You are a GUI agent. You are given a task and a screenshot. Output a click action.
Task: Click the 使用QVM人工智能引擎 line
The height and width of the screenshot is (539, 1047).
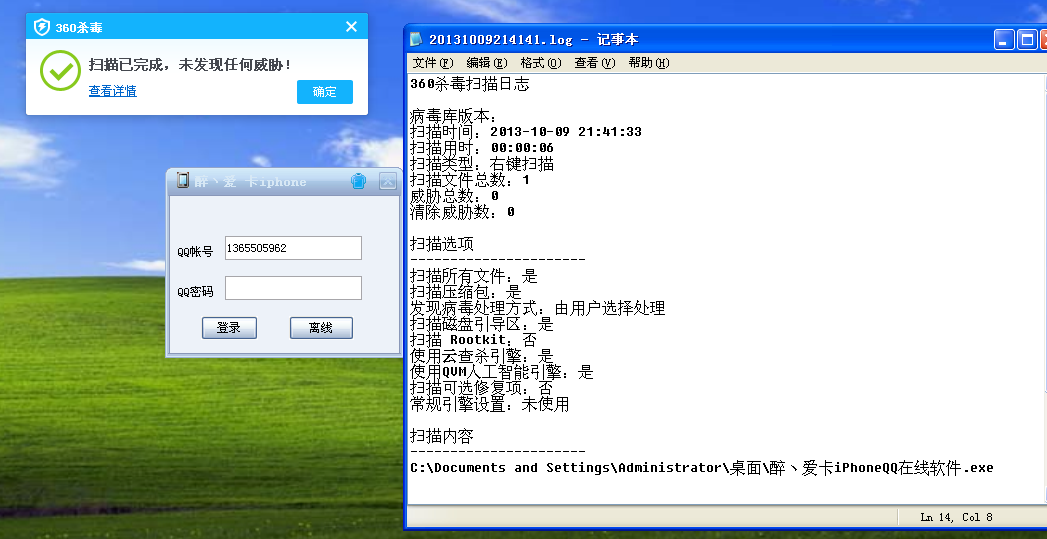(501, 372)
